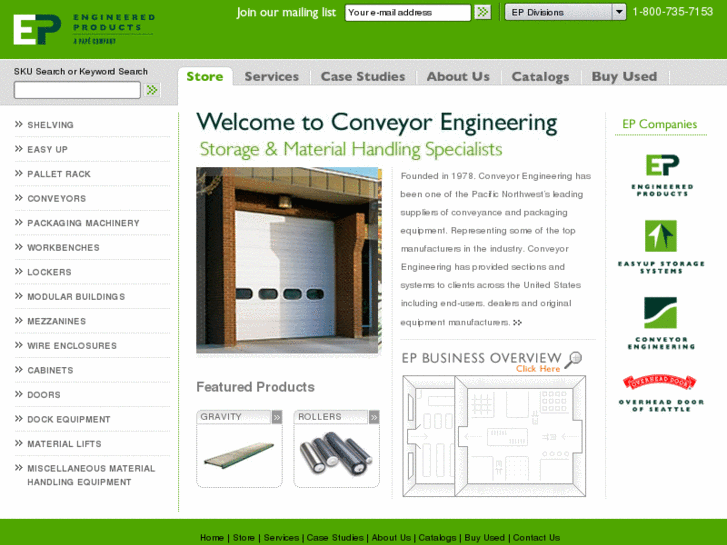Open the Overhead Door of Seattle logo

click(x=661, y=393)
